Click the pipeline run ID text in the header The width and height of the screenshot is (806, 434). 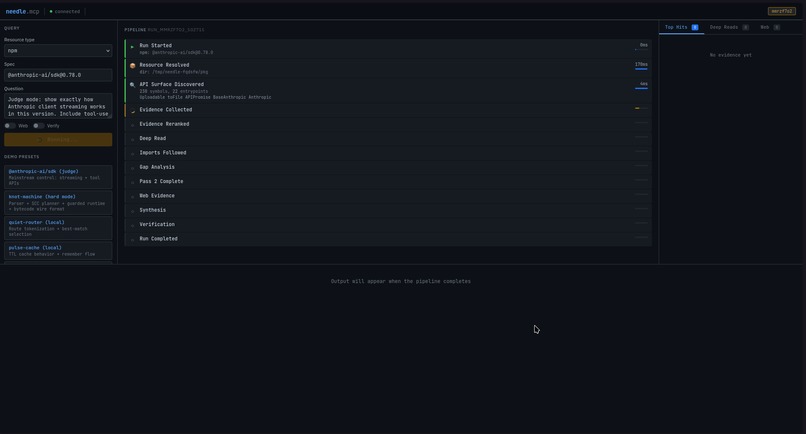click(x=176, y=30)
